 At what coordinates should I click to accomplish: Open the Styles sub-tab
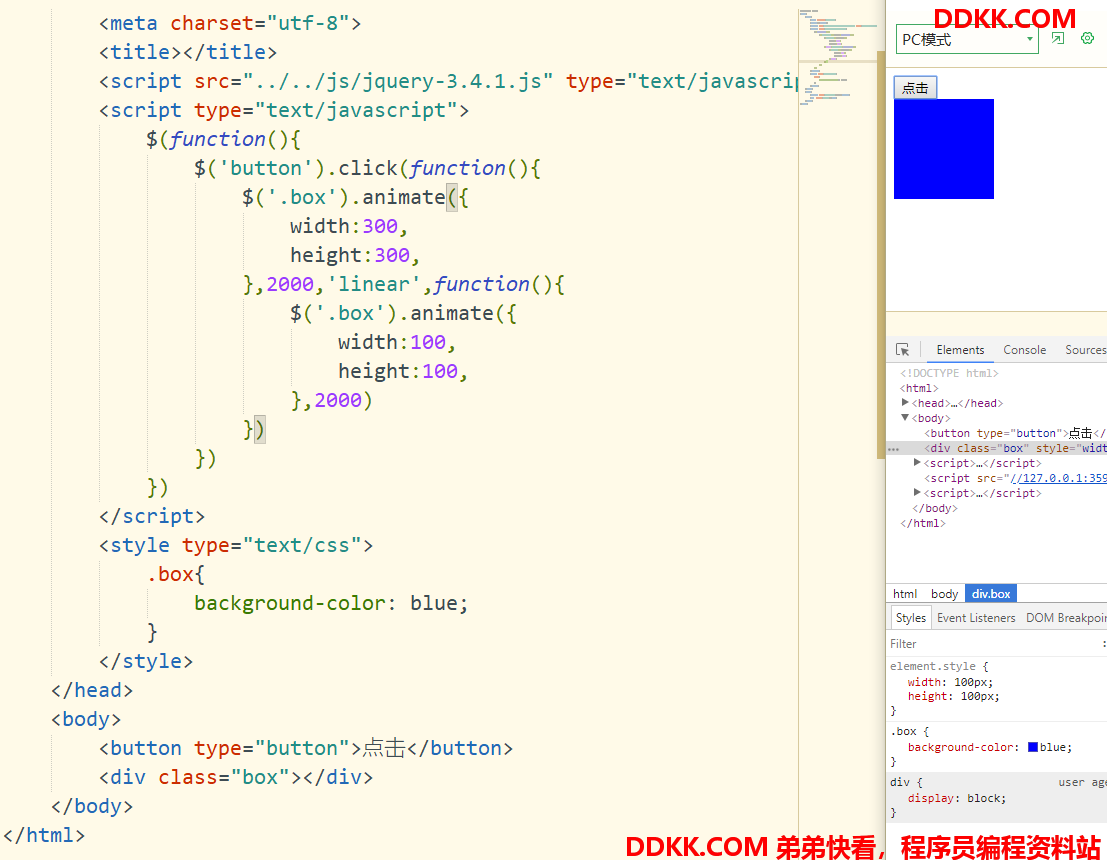point(910,618)
